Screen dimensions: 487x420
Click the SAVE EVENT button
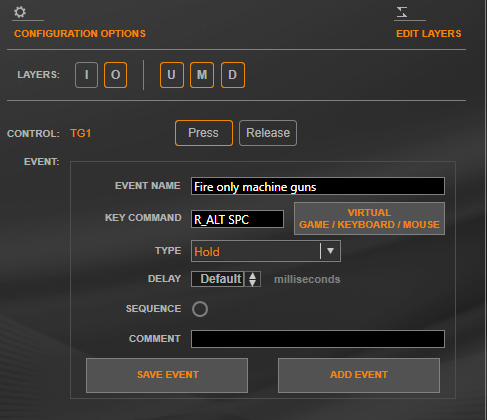click(167, 375)
